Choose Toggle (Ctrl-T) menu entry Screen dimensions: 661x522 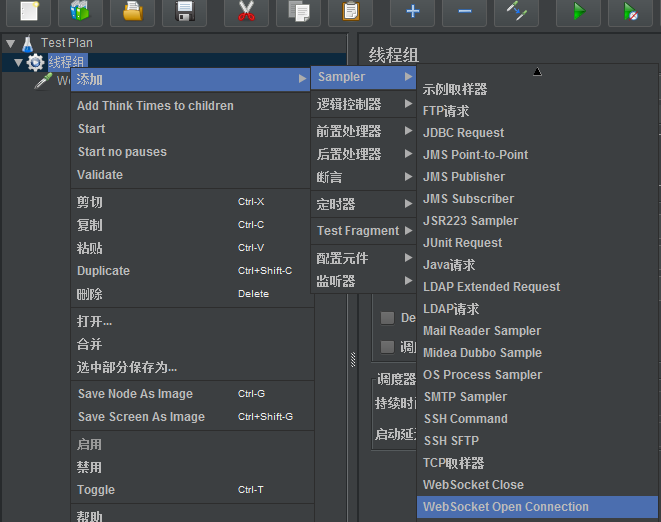tap(192, 490)
